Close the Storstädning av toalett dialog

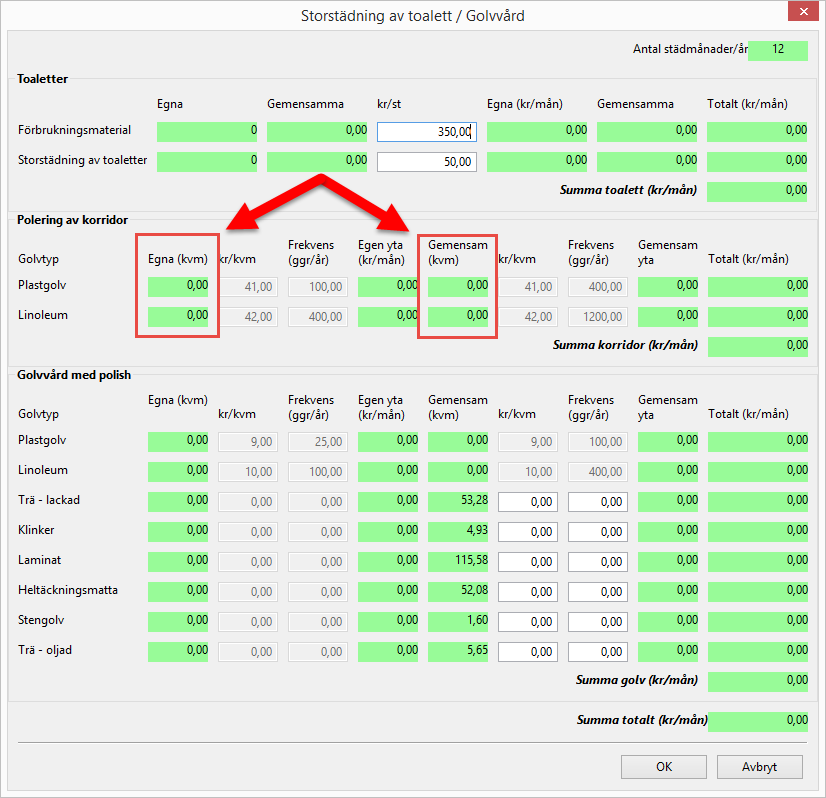pos(802,15)
